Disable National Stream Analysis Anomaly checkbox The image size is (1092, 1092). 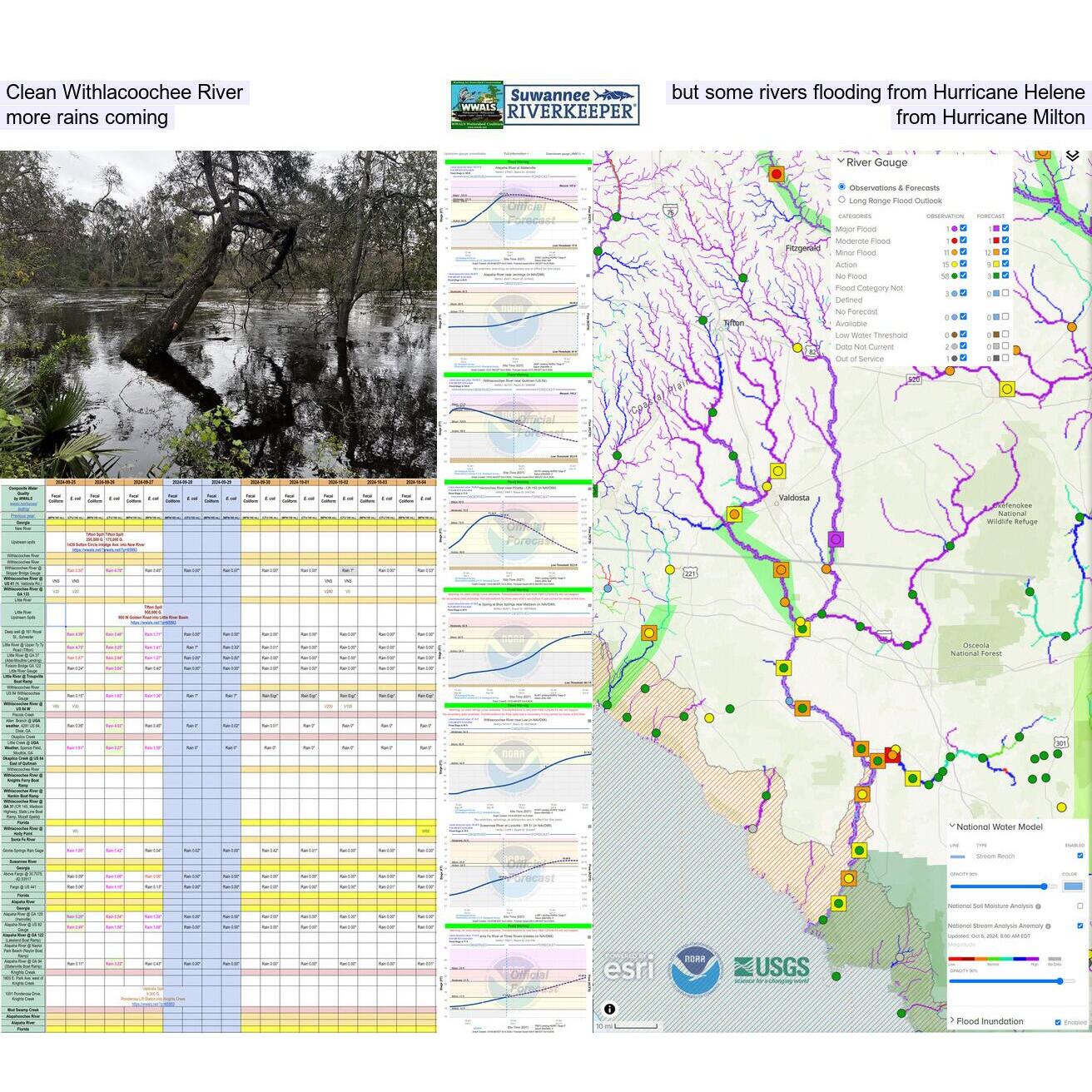pyautogui.click(x=1080, y=926)
